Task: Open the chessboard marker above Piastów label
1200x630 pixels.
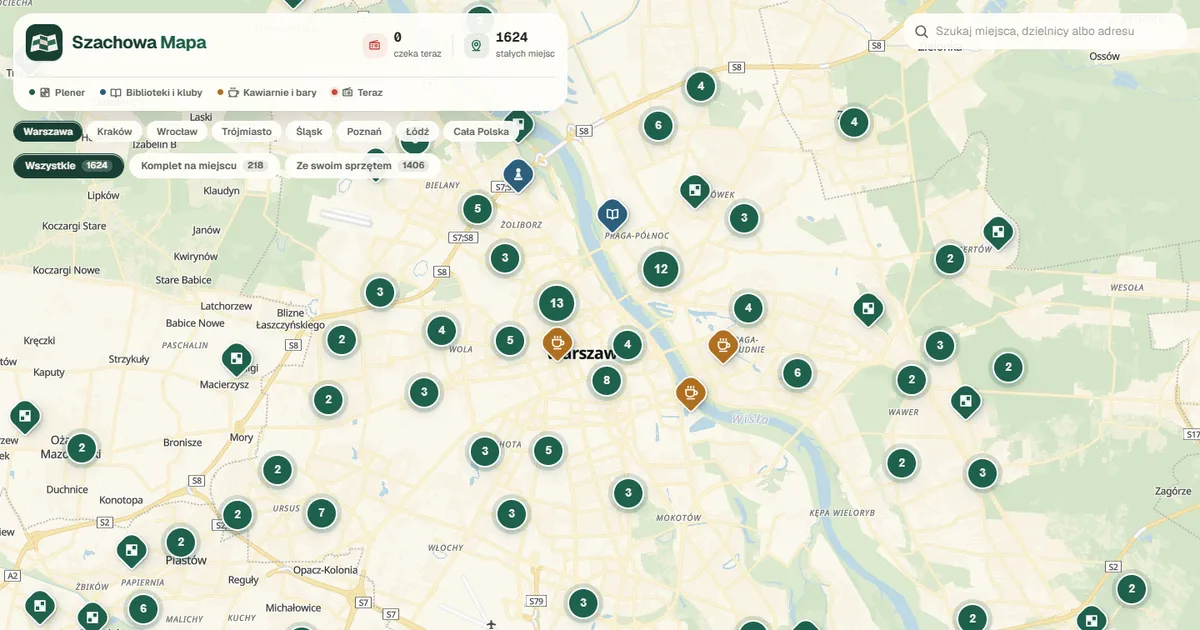Action: 131,550
